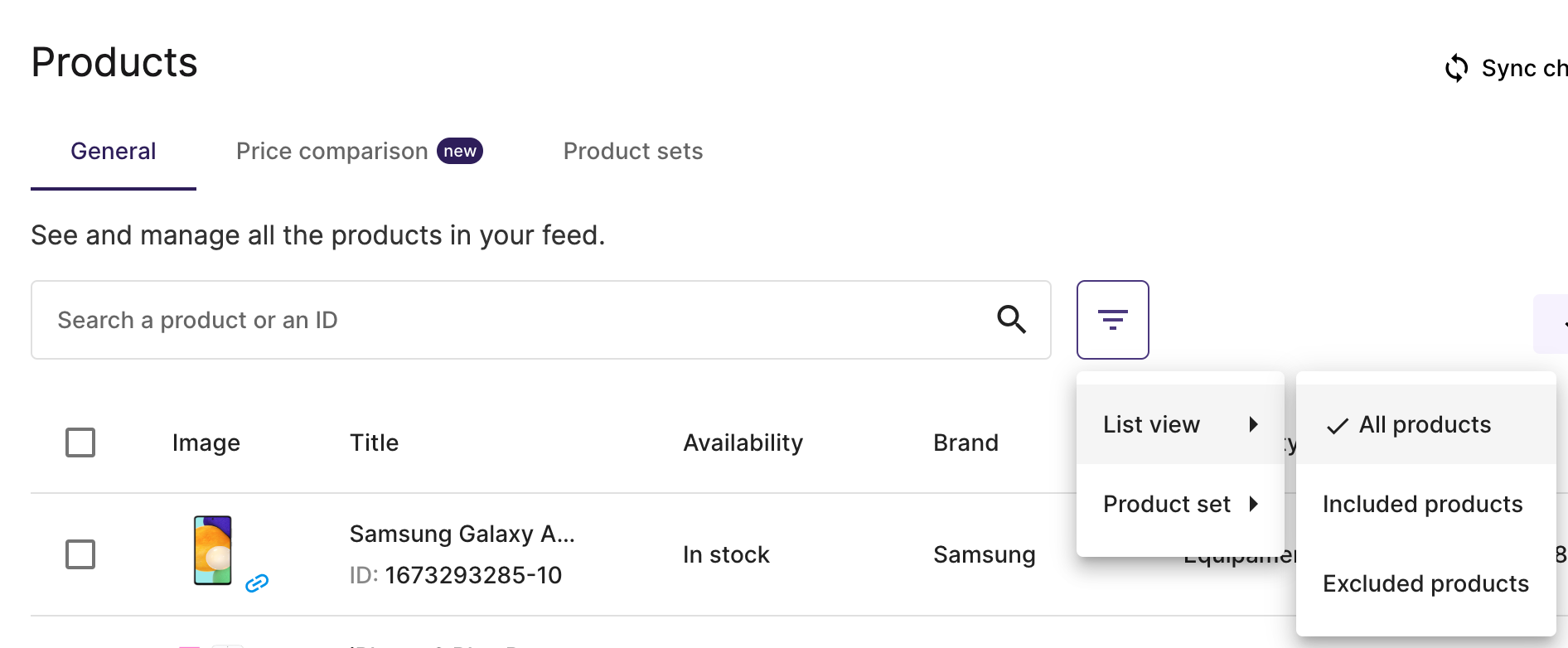Expand the List view submenu arrow

pyautogui.click(x=1254, y=424)
